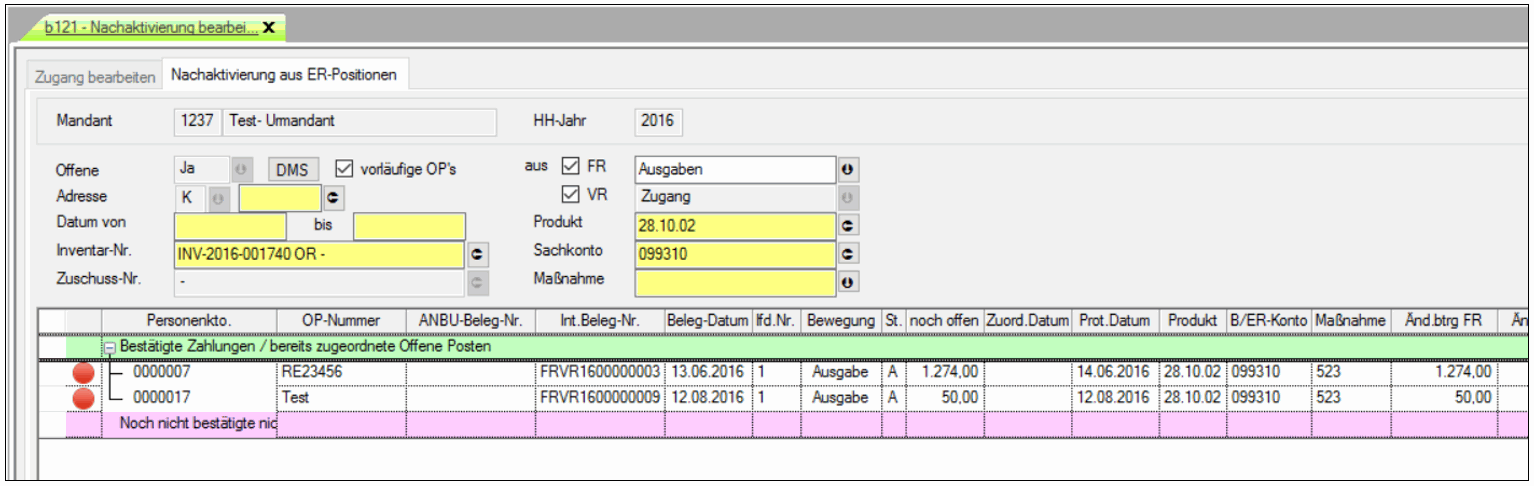Click the pink Noch nicht bestätigte row
The height and width of the screenshot is (486, 1534).
pos(198,423)
